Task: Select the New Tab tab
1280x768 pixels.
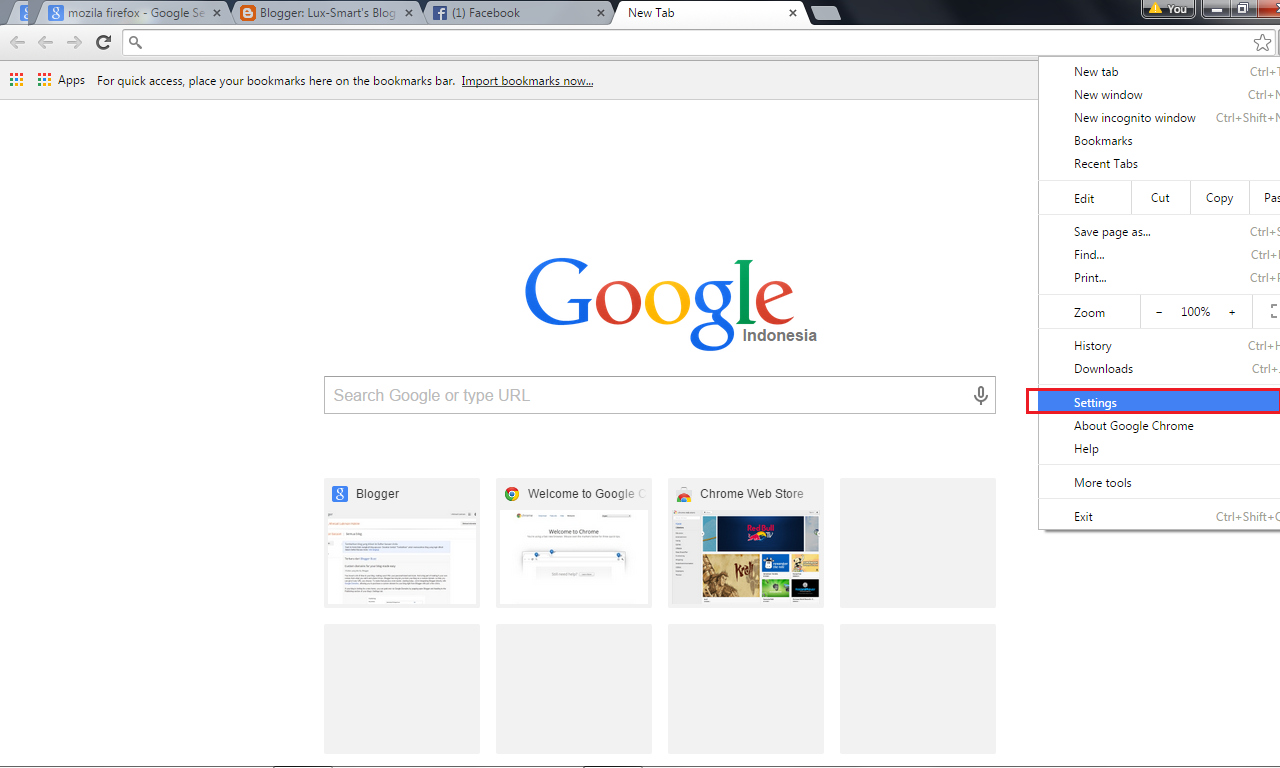Action: coord(709,13)
